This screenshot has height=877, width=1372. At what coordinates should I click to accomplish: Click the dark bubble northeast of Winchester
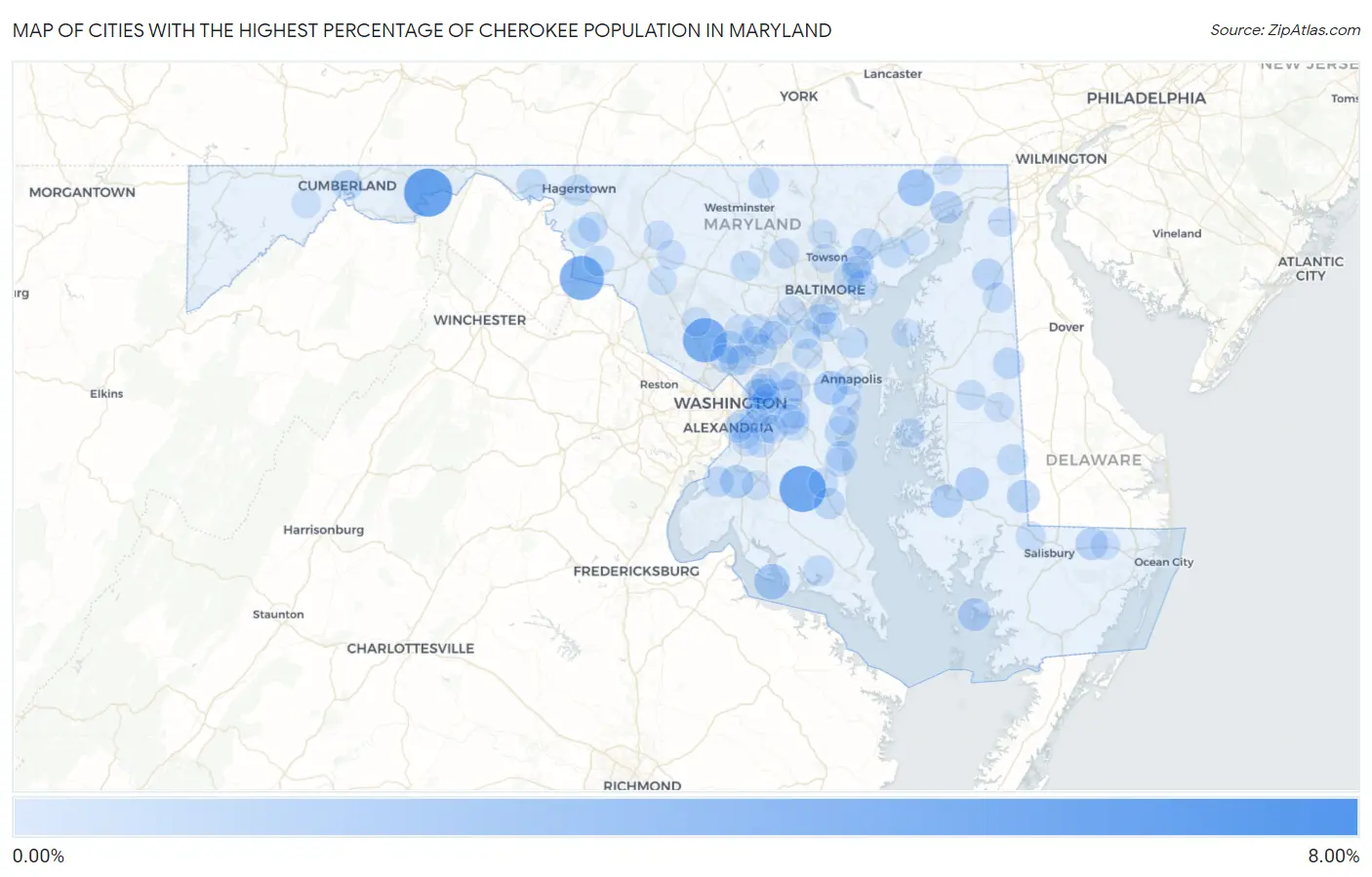(x=582, y=278)
